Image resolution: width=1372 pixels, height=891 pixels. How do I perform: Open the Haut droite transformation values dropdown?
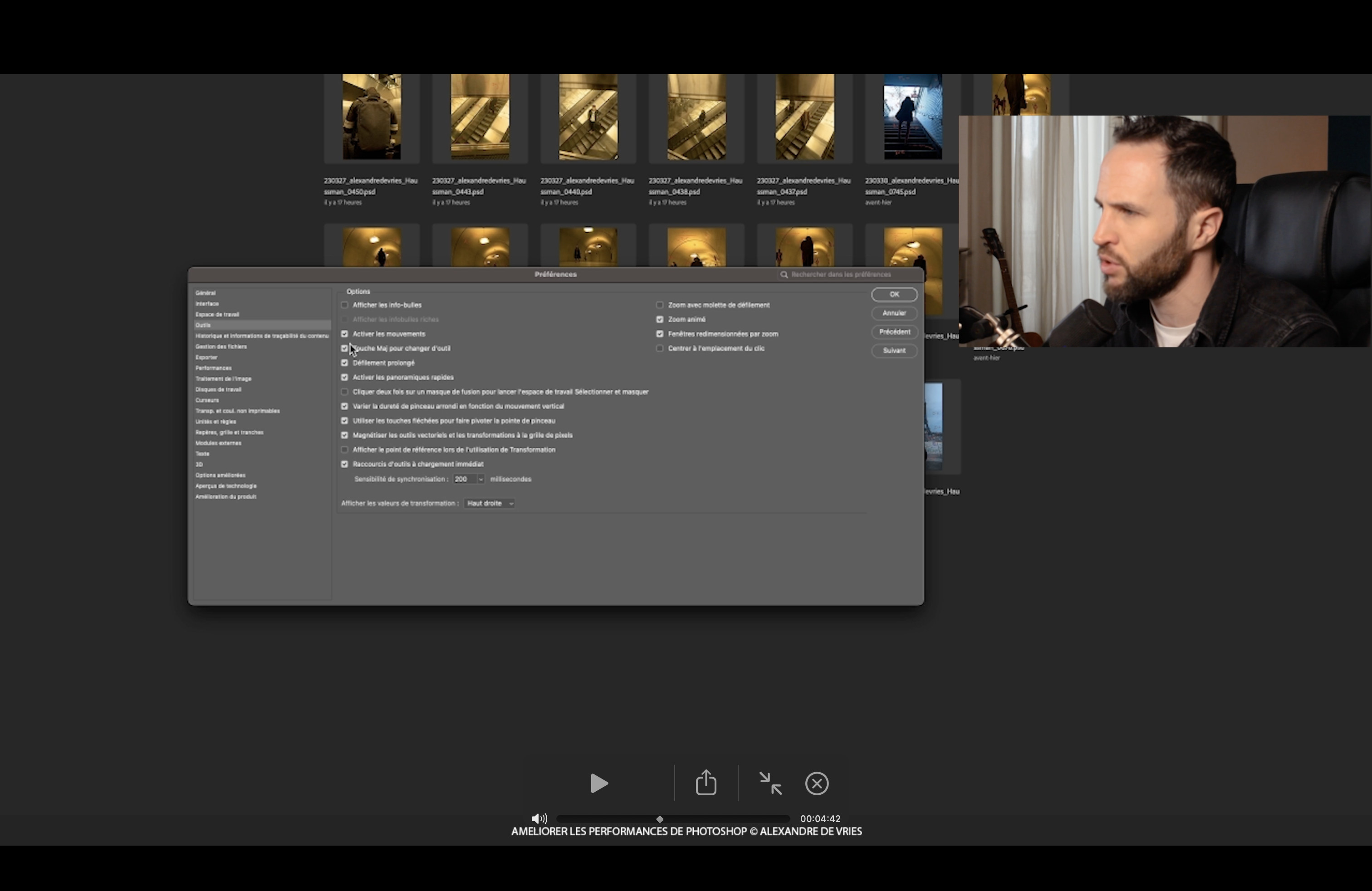click(x=490, y=503)
